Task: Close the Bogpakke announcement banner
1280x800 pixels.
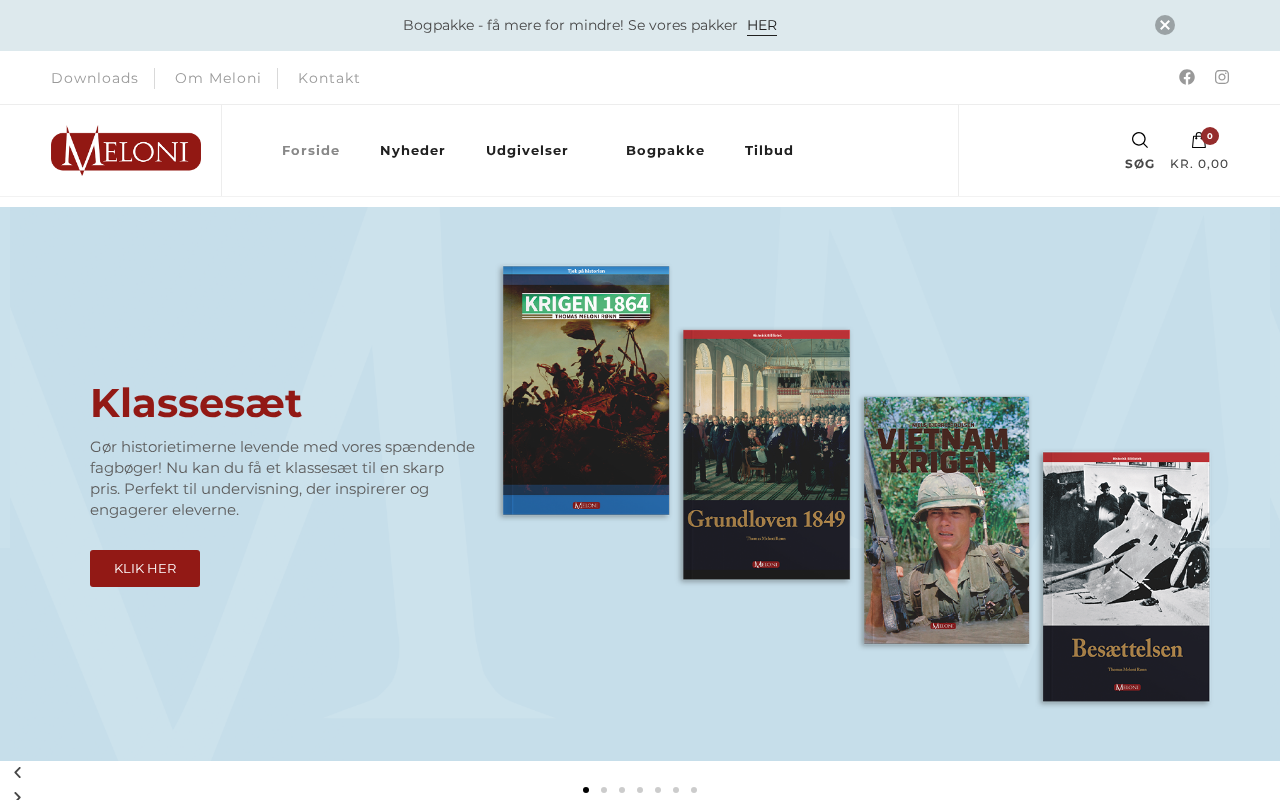Action: [x=1165, y=25]
